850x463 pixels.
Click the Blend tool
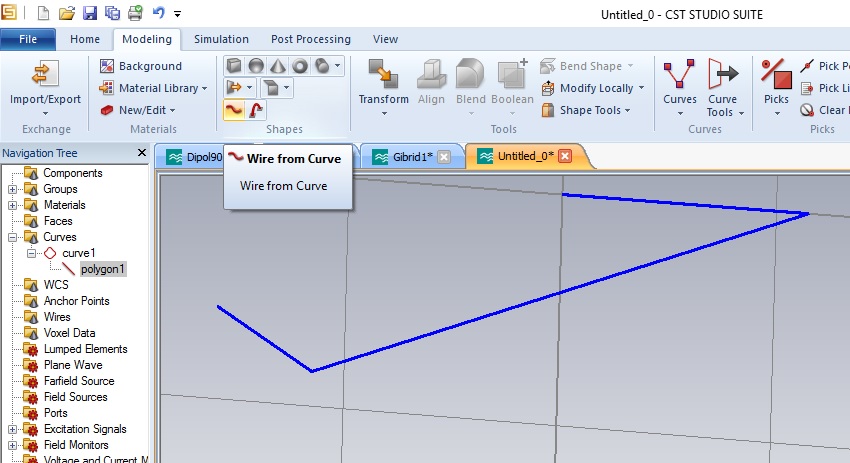471,87
